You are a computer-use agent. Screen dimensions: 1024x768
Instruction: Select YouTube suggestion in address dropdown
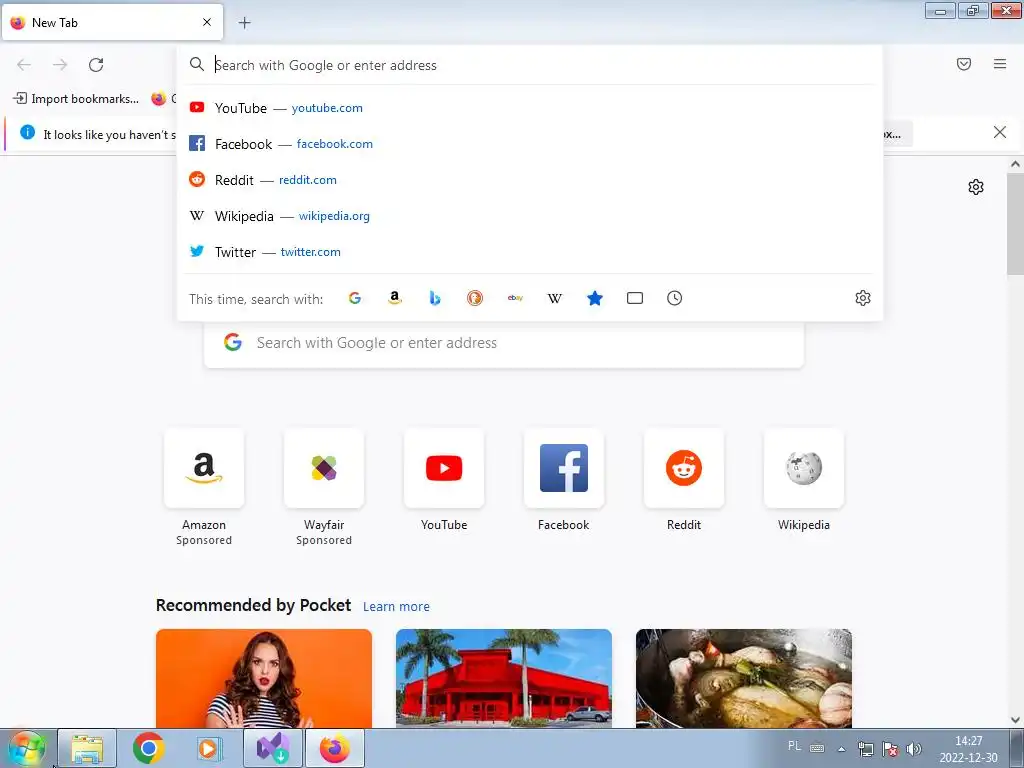530,108
